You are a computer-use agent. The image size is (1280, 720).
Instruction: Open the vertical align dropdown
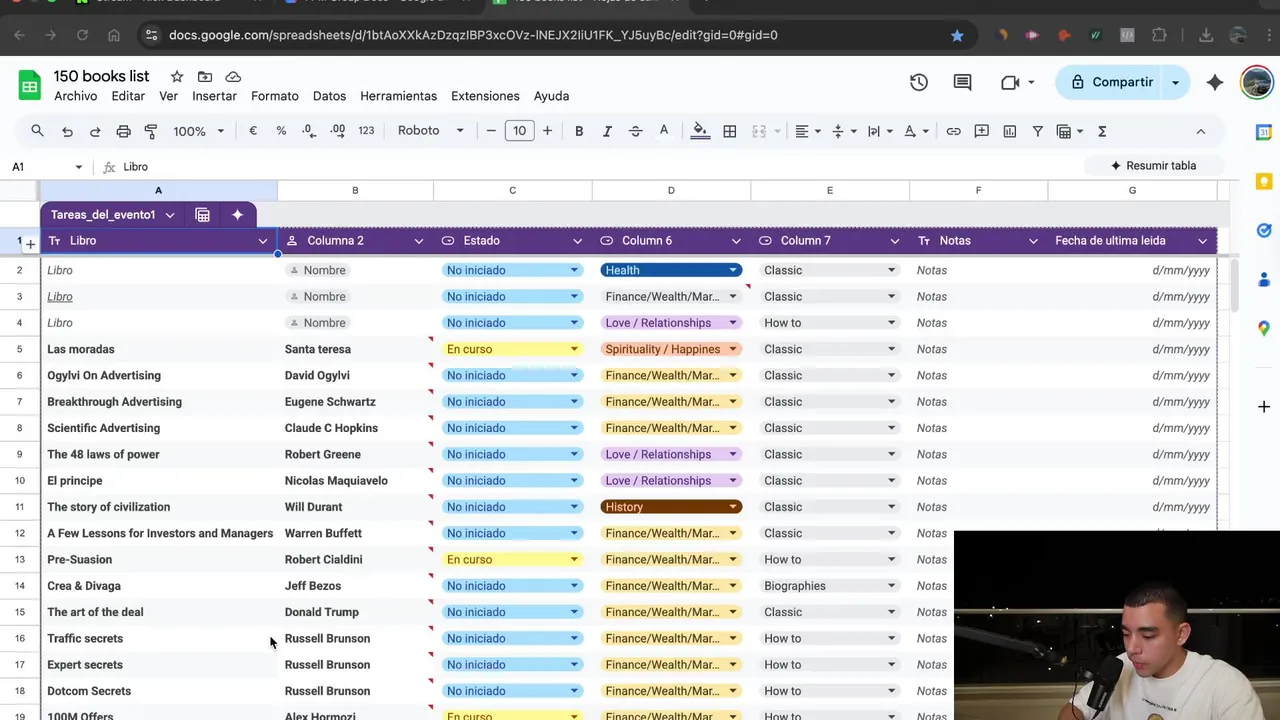(844, 131)
